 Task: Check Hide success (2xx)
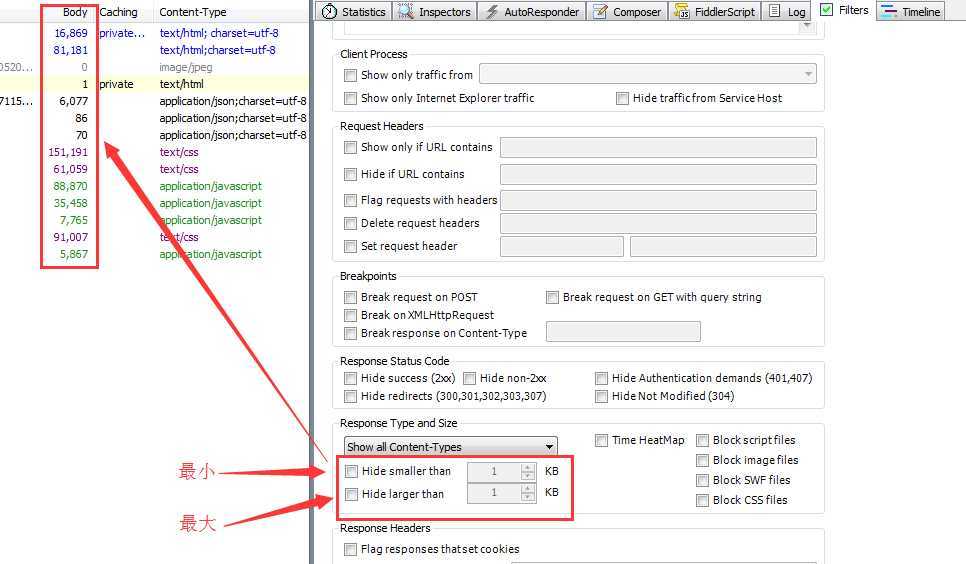351,378
